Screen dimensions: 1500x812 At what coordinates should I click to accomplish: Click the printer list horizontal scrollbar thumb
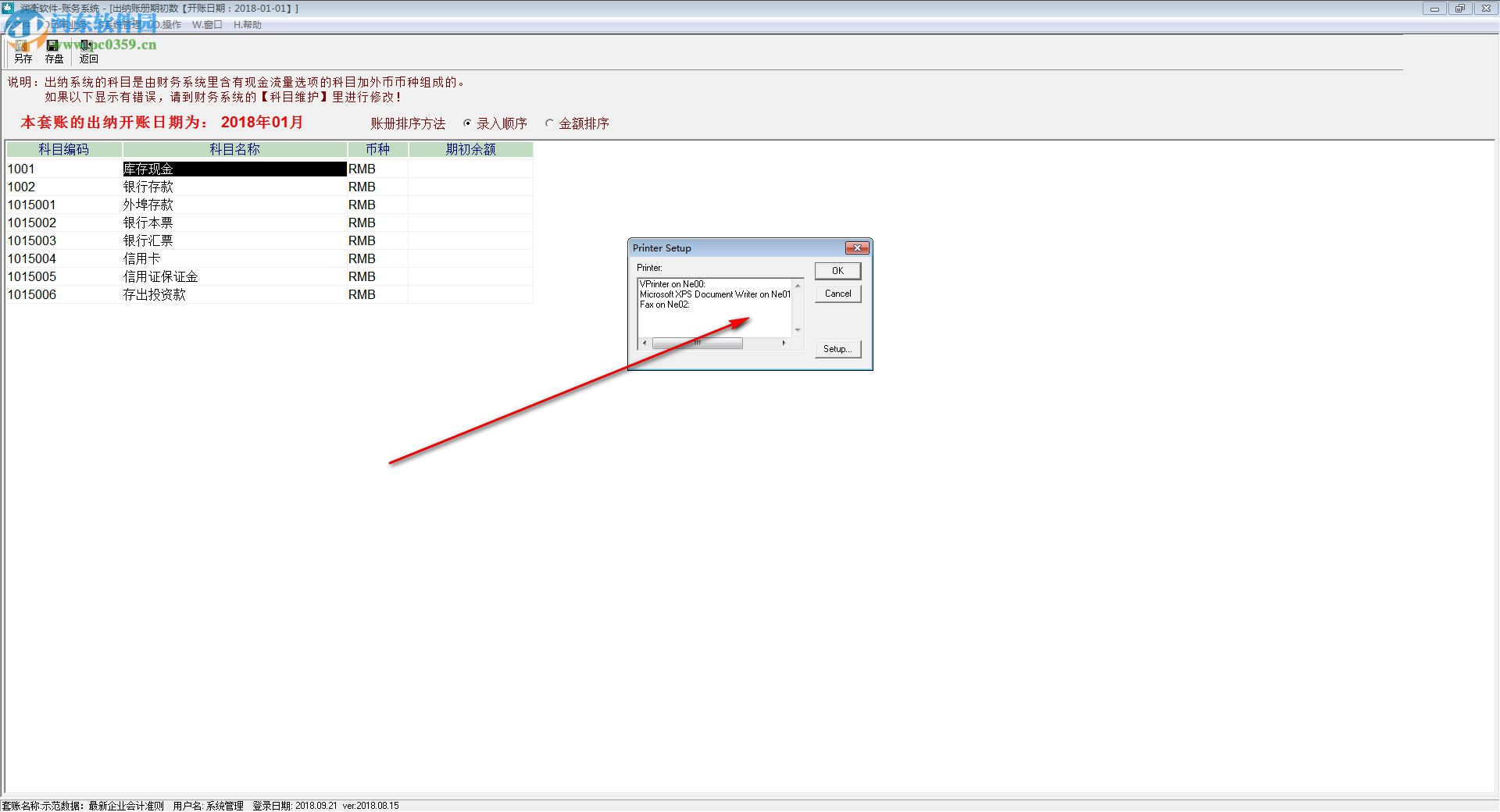click(697, 344)
